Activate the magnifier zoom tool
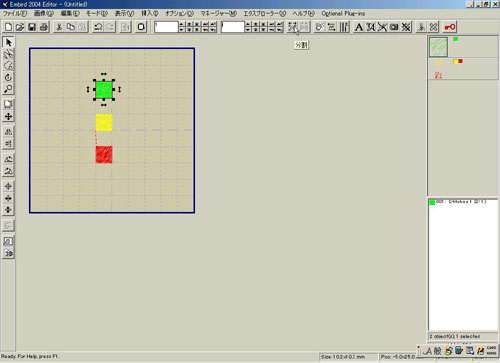The width and height of the screenshot is (500, 363). point(8,89)
